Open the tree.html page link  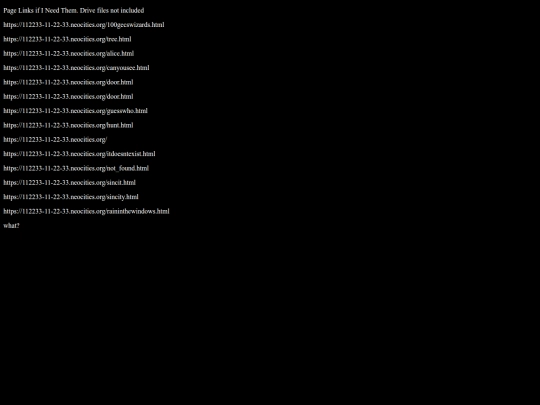(67, 39)
